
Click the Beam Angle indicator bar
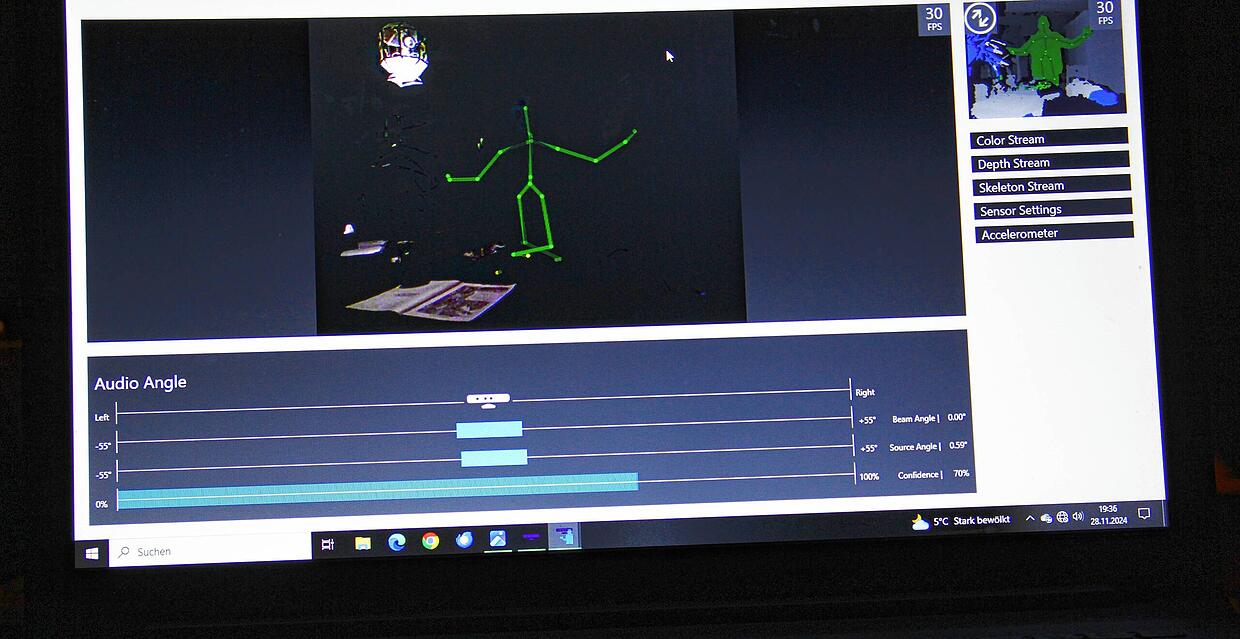(489, 429)
